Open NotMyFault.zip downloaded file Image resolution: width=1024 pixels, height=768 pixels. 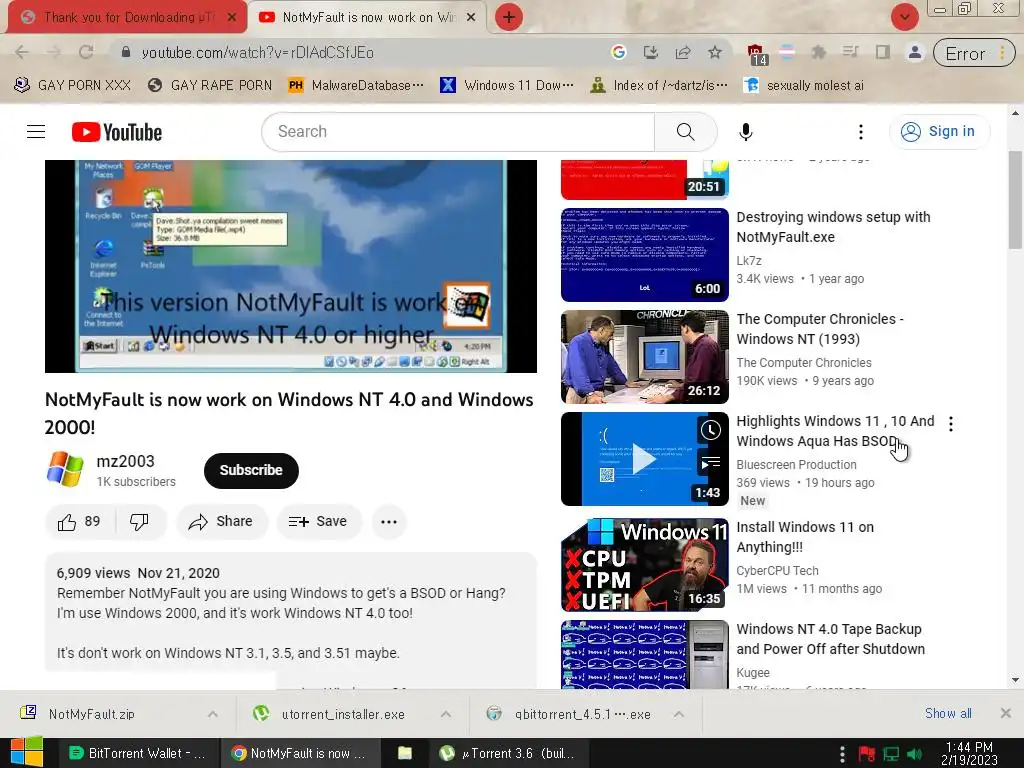tap(91, 714)
